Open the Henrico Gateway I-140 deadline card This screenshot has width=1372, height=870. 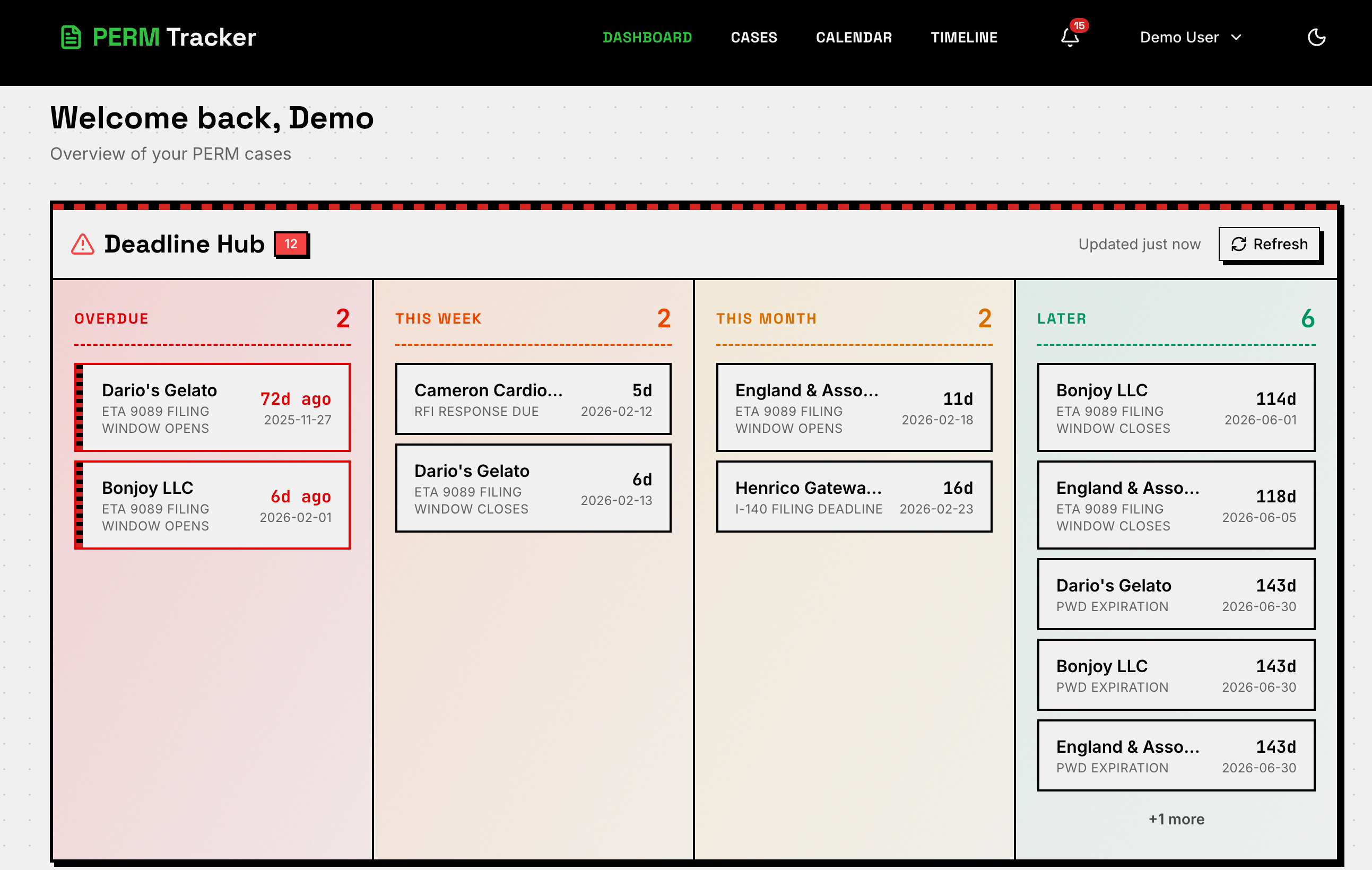pyautogui.click(x=854, y=496)
